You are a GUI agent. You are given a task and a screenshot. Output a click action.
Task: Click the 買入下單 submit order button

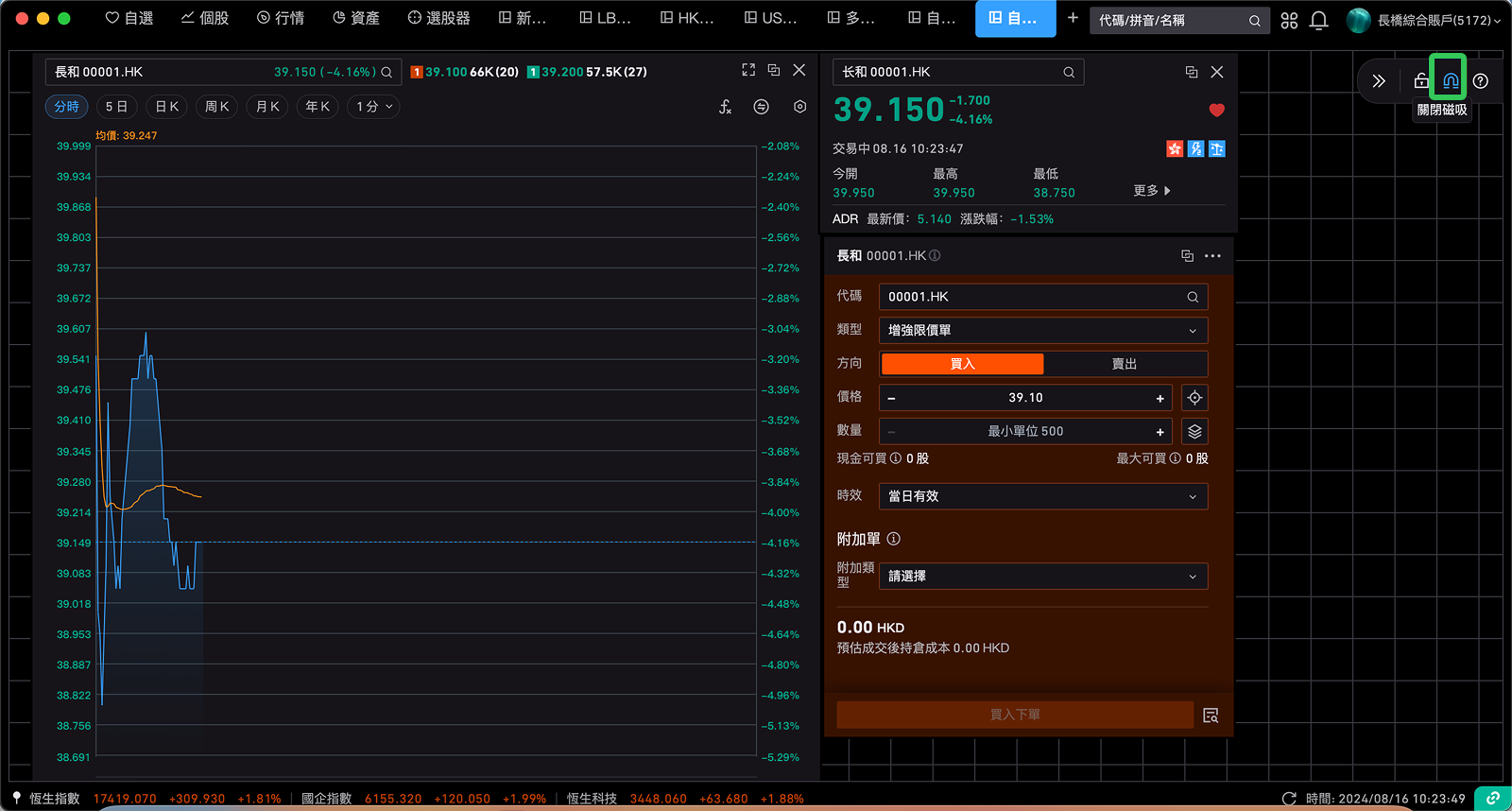click(x=1014, y=715)
